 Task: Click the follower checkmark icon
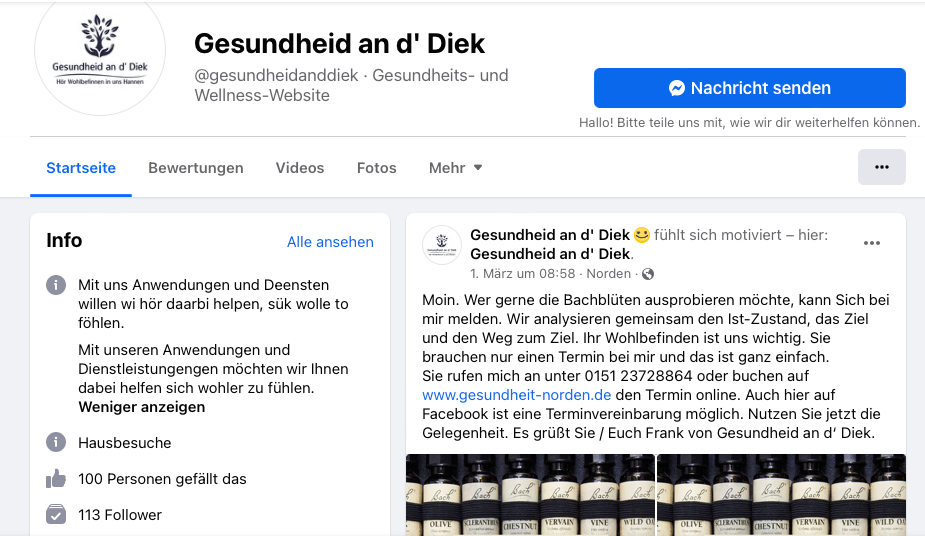pyautogui.click(x=56, y=515)
